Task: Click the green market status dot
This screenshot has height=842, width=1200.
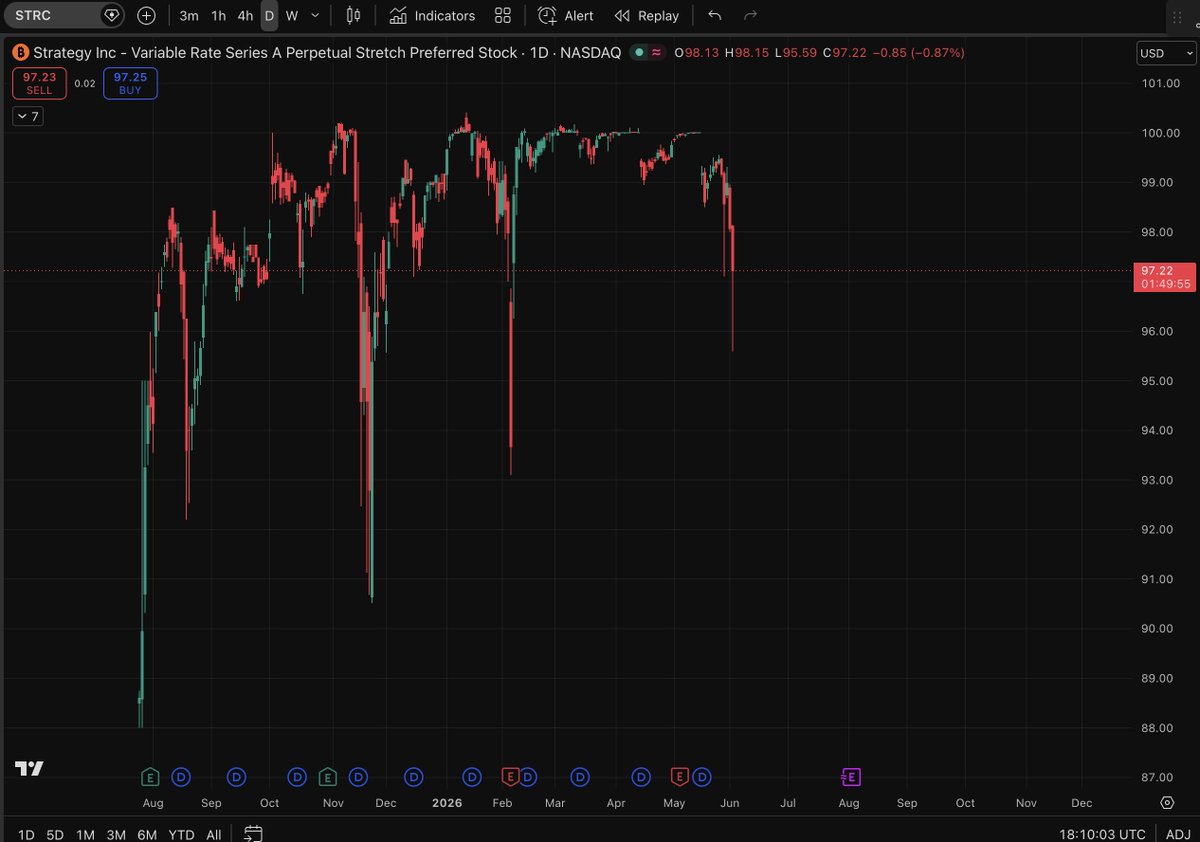Action: click(x=638, y=52)
